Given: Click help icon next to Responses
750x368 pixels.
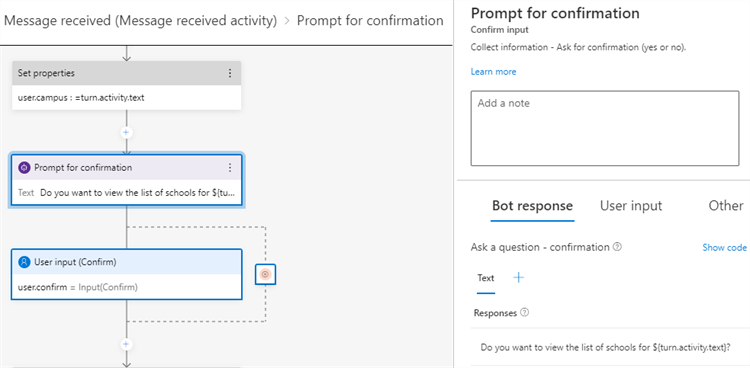Looking at the screenshot, I should tap(524, 313).
